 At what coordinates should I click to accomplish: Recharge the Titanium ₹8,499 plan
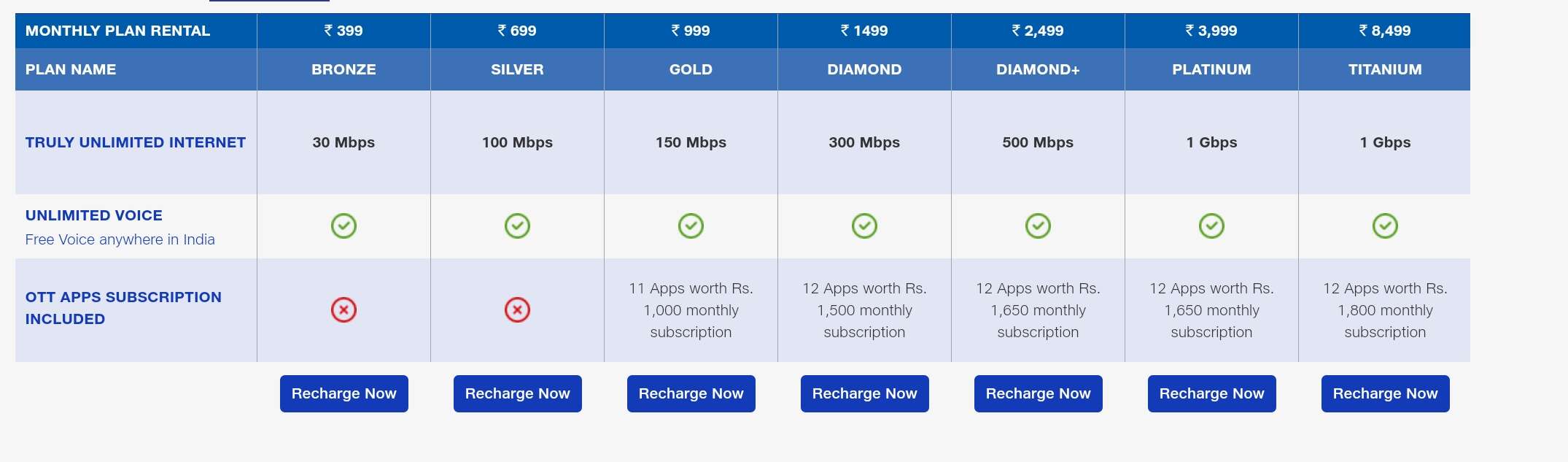click(x=1385, y=393)
